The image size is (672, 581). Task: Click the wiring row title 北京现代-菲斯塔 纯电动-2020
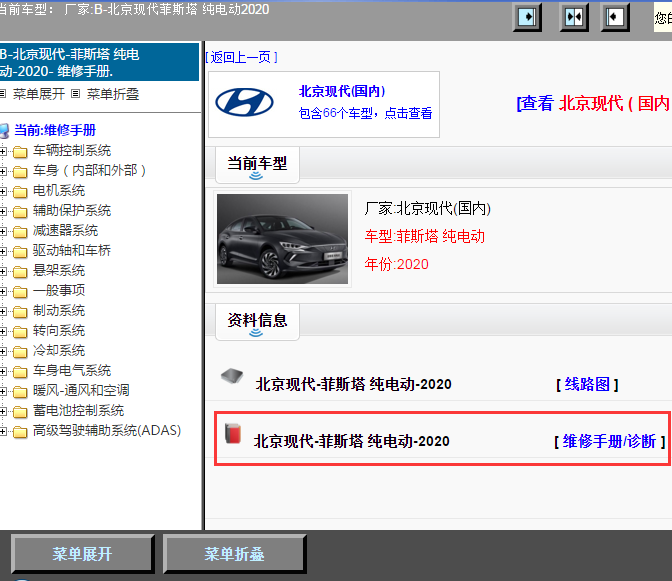354,384
